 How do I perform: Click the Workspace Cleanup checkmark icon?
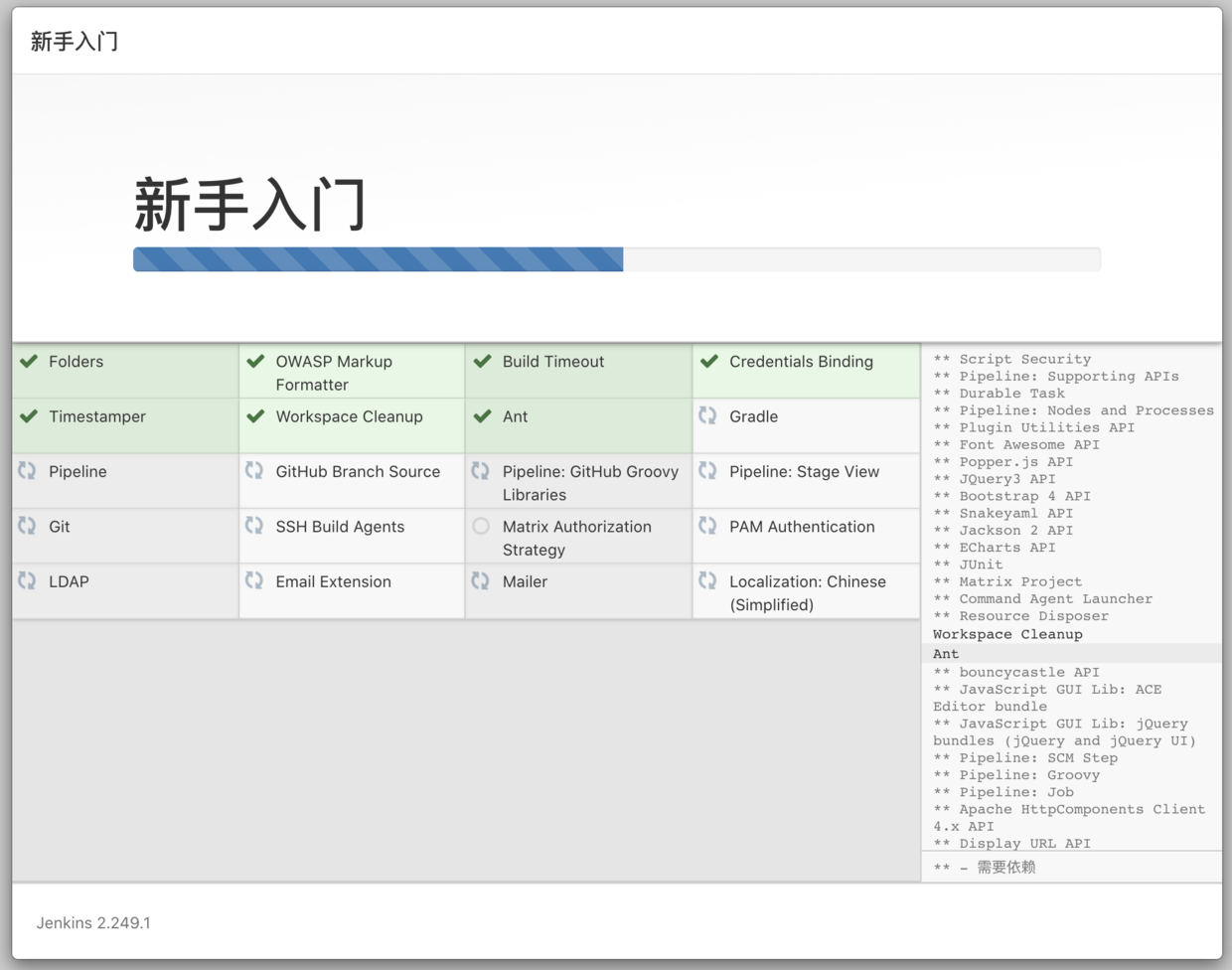tap(255, 415)
